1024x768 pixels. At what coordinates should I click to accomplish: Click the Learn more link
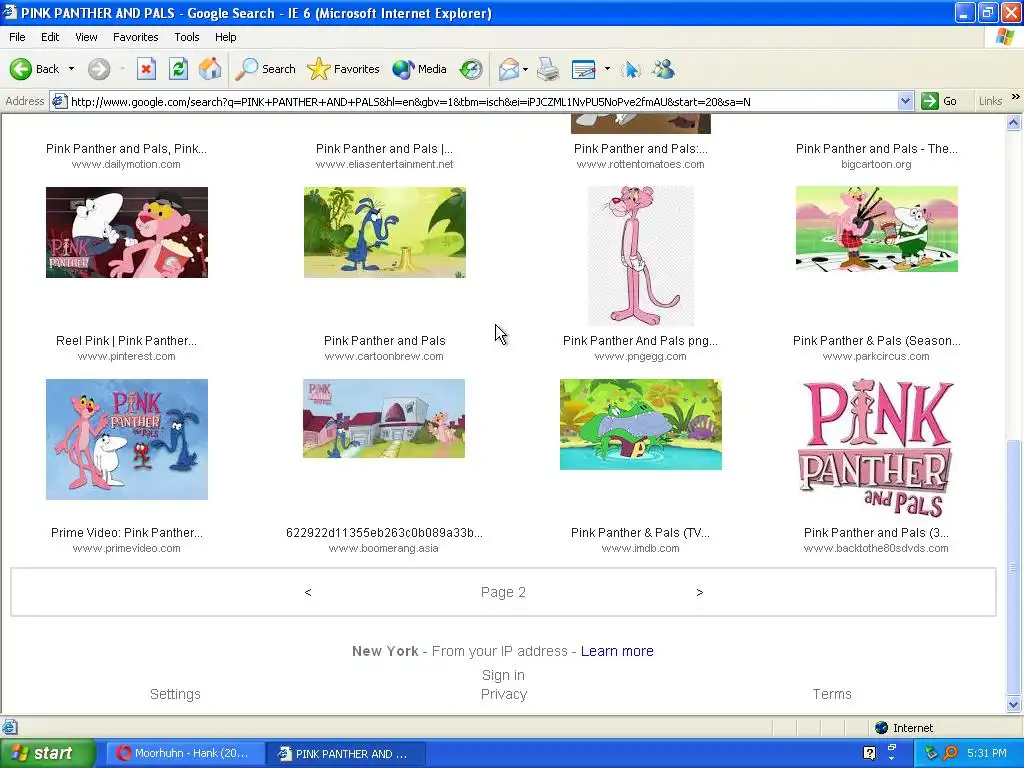(617, 651)
